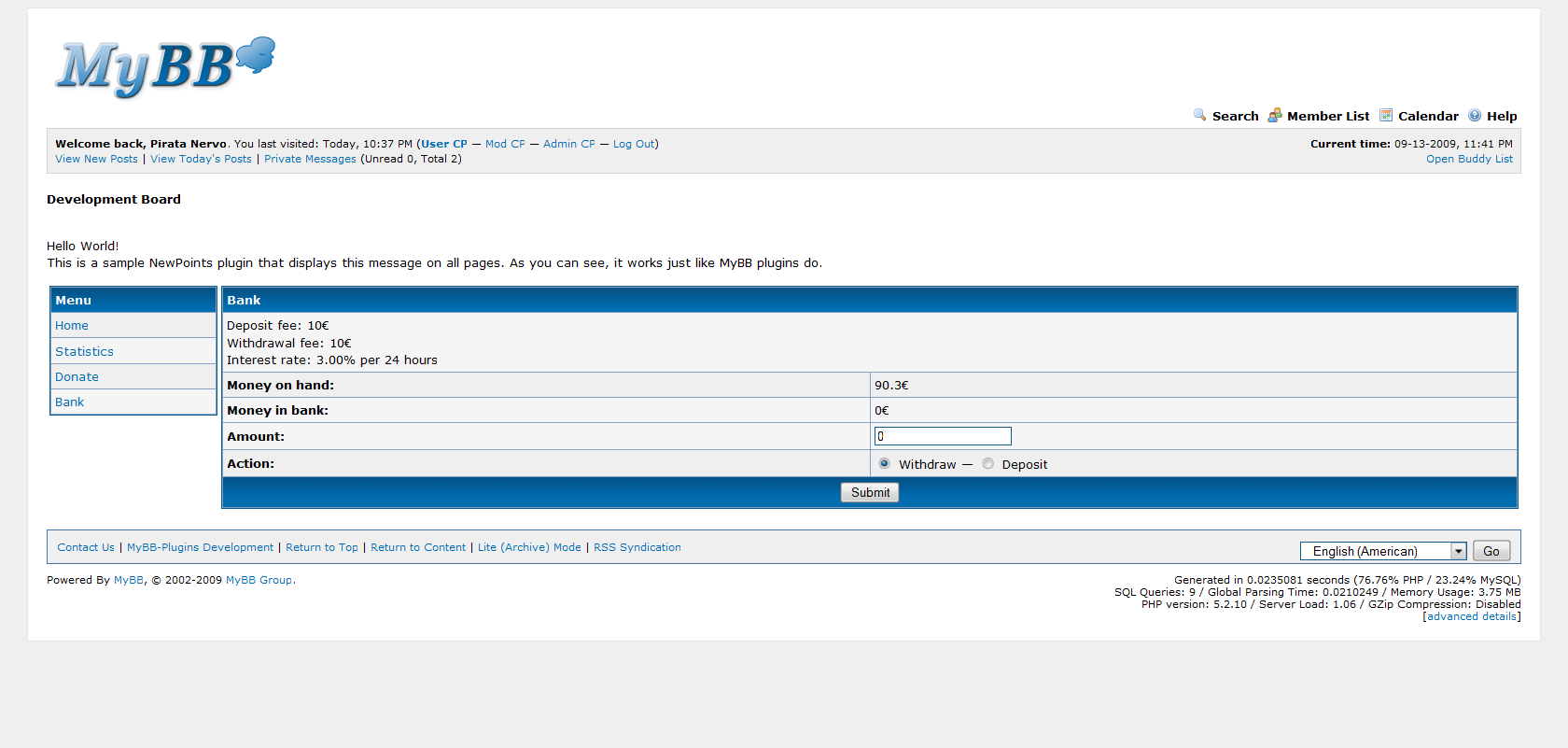Select the Deposit radio button
Image resolution: width=1568 pixels, height=748 pixels.
987,463
